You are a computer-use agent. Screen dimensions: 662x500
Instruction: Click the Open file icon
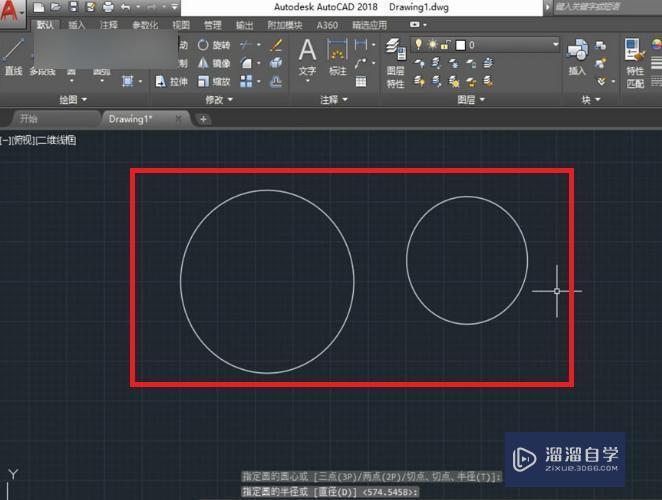(56, 7)
